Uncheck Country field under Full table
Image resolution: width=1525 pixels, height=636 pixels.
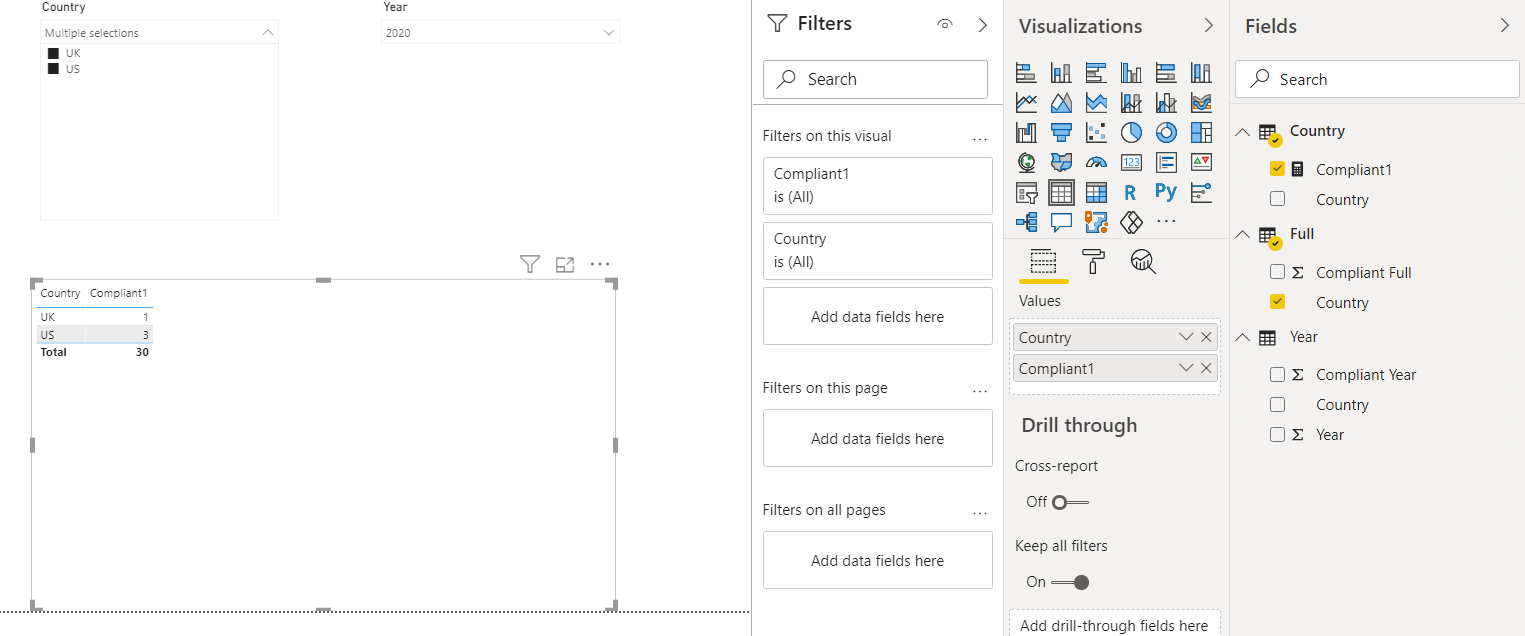pyautogui.click(x=1277, y=302)
